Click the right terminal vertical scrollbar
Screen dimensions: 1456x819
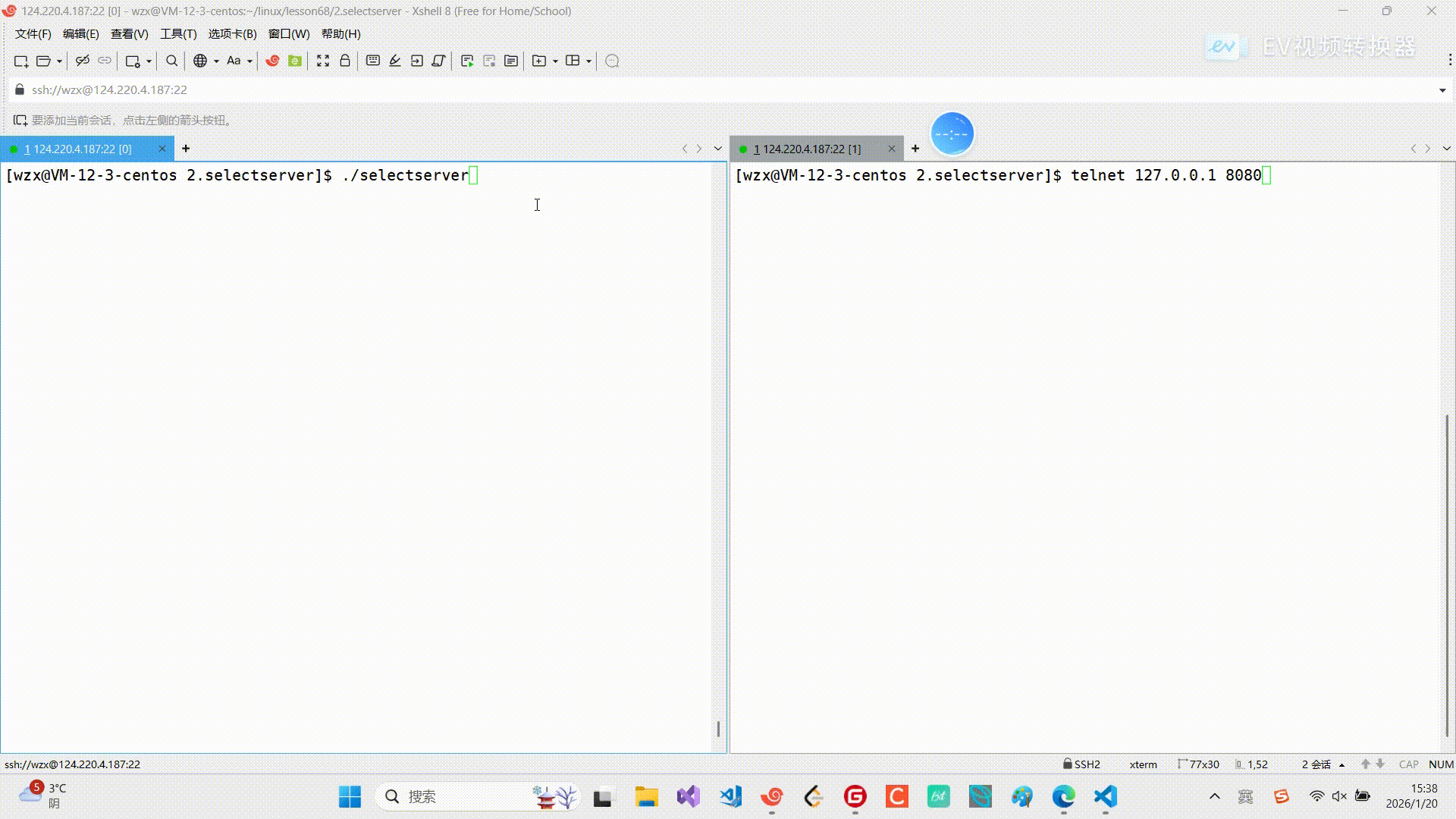[1447, 576]
